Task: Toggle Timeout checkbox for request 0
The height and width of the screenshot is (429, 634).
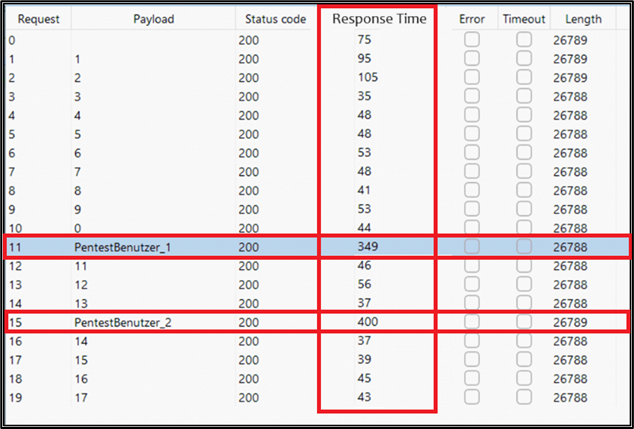Action: [x=524, y=40]
